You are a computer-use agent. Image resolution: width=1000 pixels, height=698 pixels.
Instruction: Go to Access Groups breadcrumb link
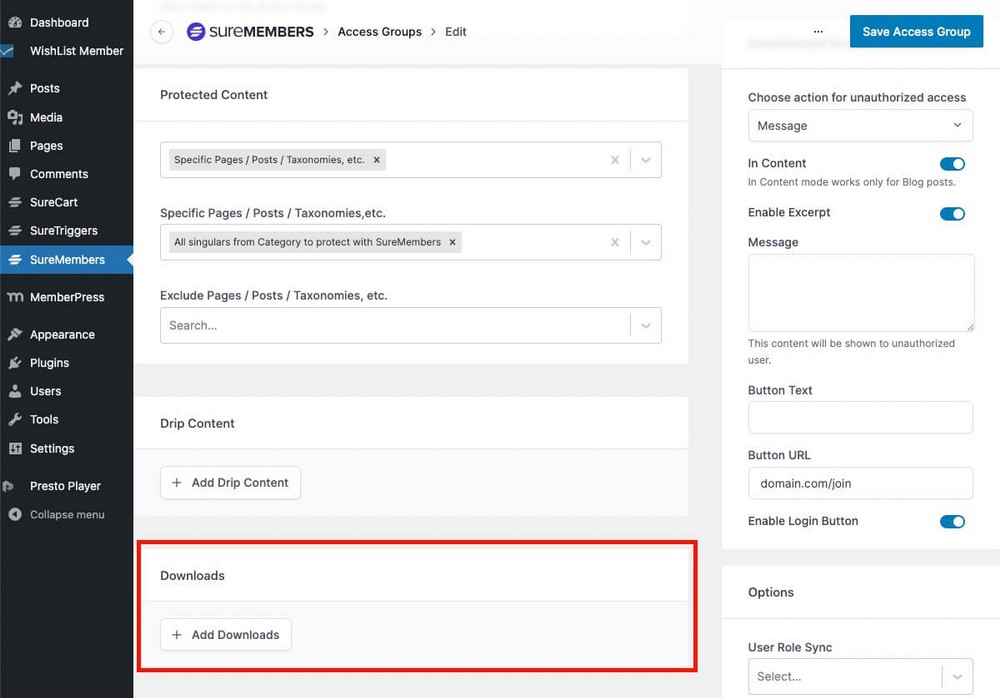click(x=379, y=32)
